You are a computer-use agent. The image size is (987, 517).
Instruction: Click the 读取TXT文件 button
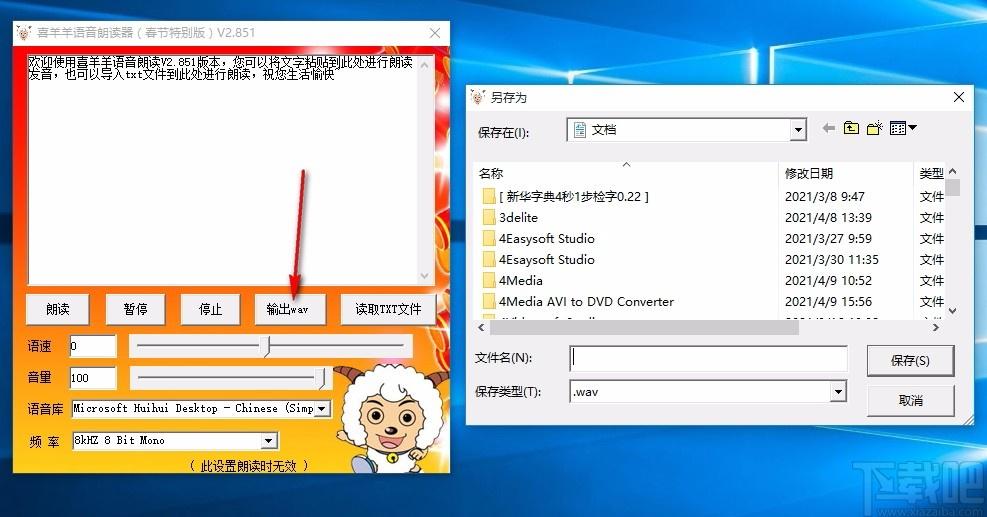click(x=388, y=309)
